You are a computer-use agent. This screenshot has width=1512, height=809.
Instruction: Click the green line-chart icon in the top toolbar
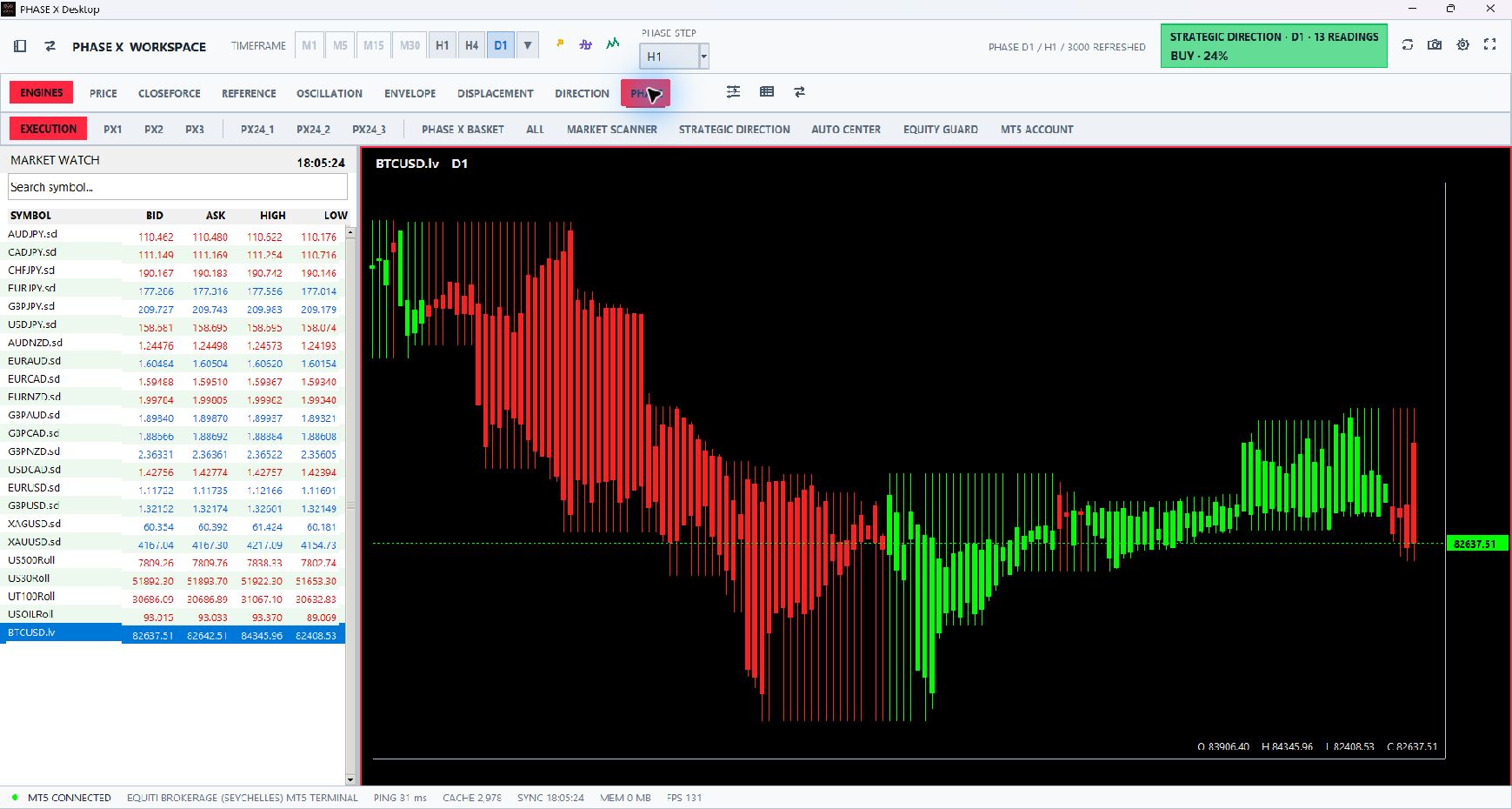[613, 43]
